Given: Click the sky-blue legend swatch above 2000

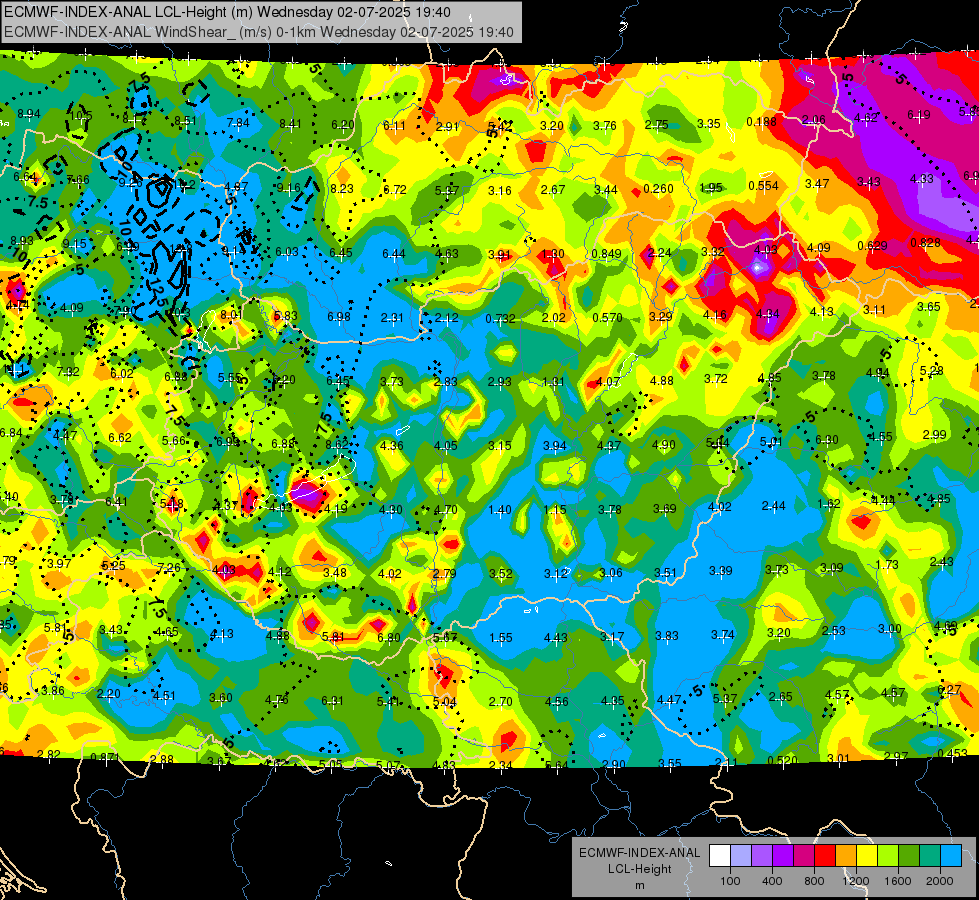Looking at the screenshot, I should tap(951, 856).
